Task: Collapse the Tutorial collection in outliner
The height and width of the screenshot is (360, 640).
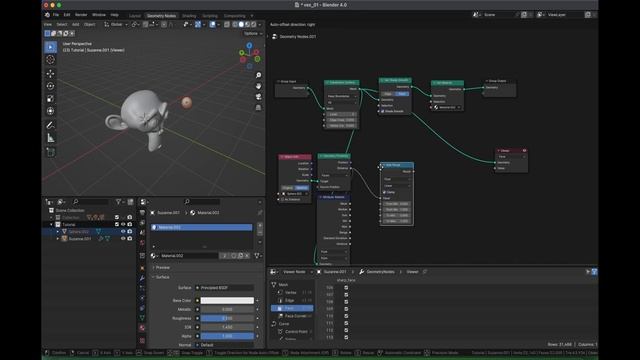Action: click(x=51, y=224)
